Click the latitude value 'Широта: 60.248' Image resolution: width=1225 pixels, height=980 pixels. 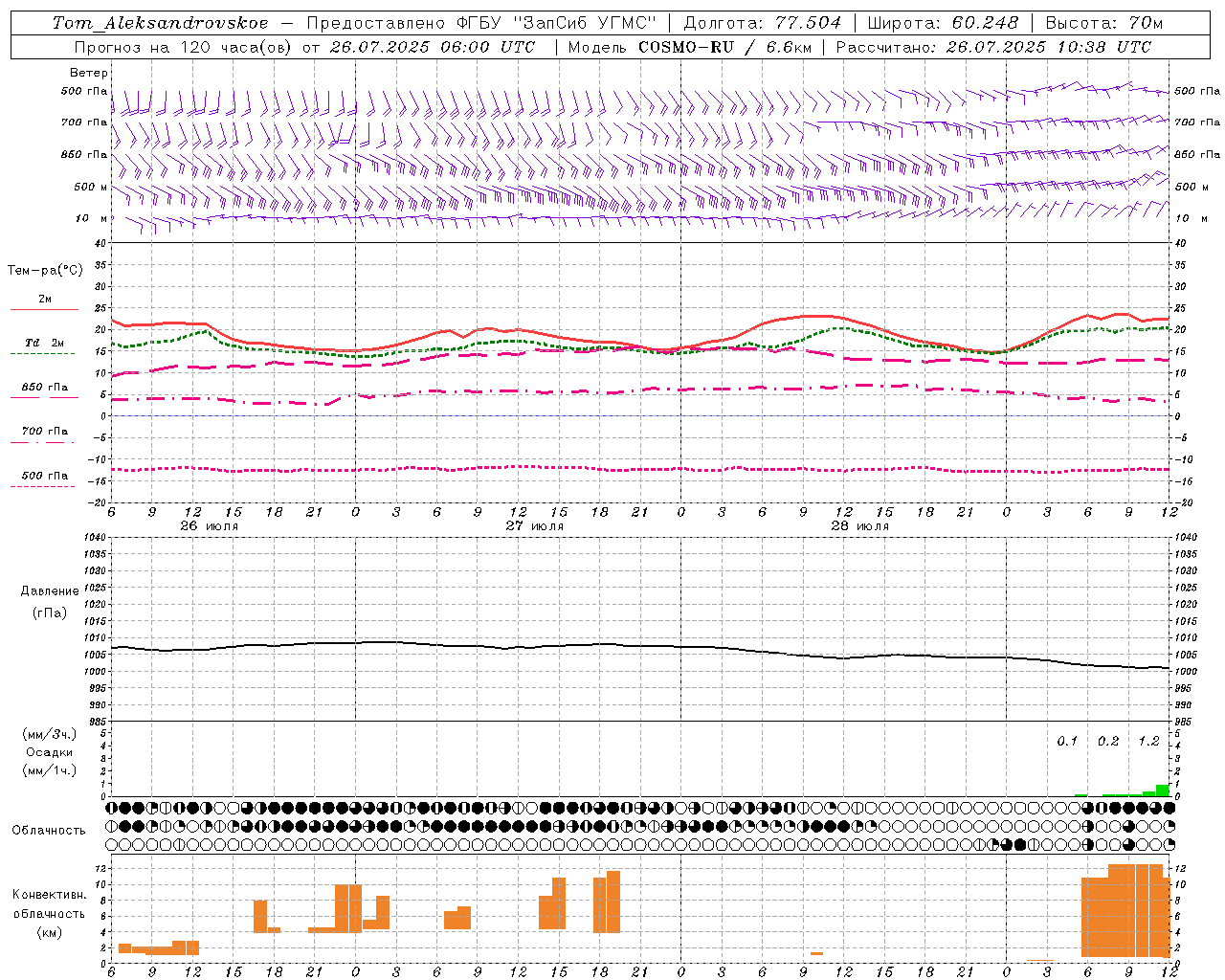pos(943,23)
